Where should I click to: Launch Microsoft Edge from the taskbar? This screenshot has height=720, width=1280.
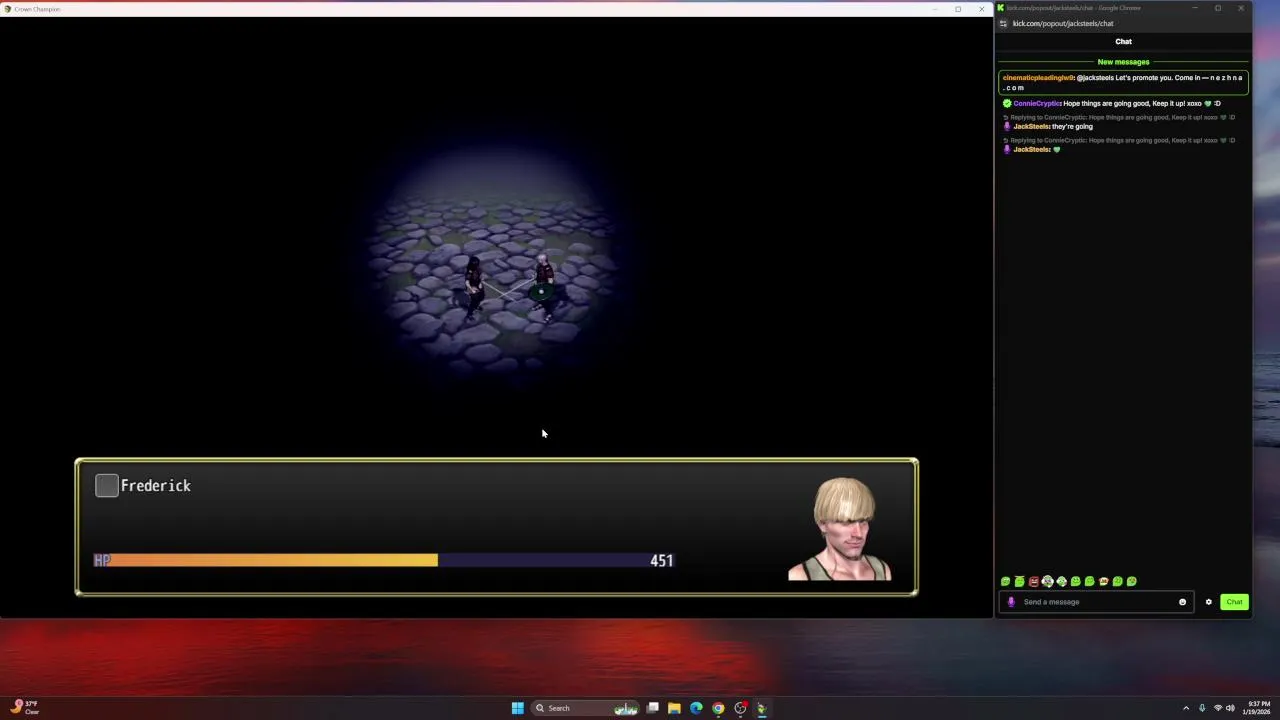click(x=696, y=708)
